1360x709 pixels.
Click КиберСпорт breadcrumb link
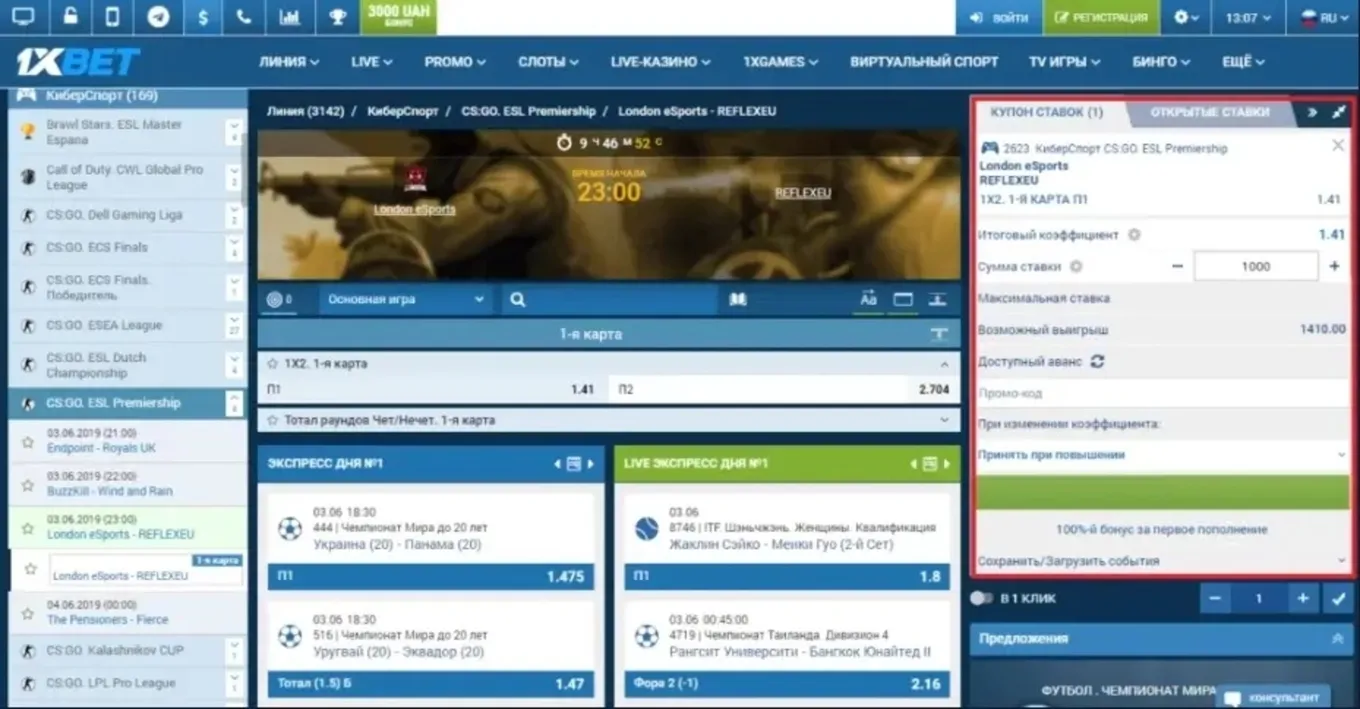point(402,111)
